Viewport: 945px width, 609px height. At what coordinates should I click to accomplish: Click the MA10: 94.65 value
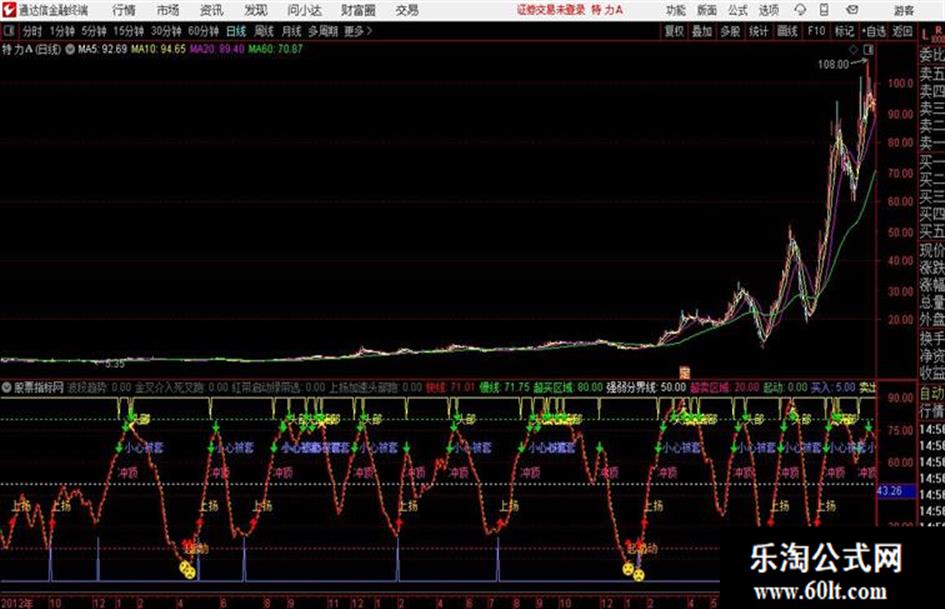[159, 49]
